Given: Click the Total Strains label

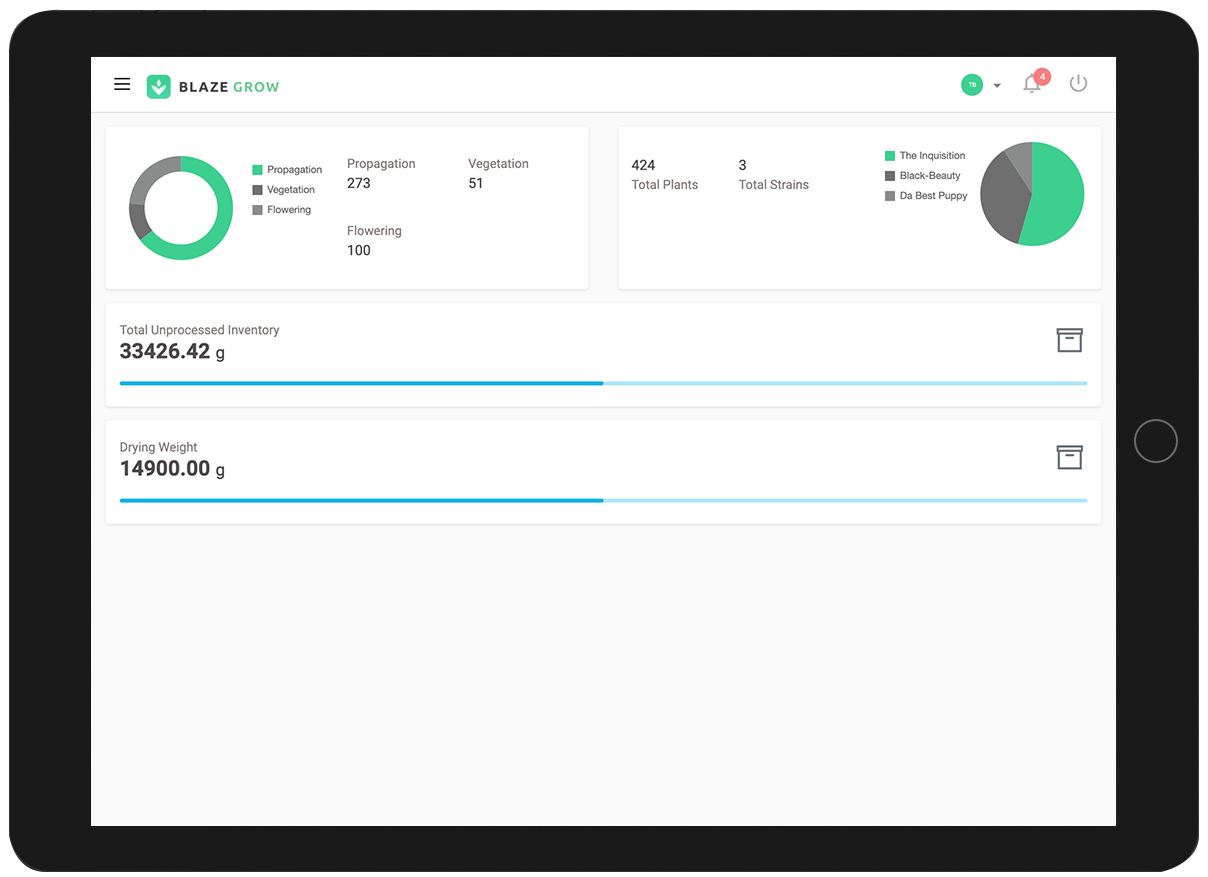Looking at the screenshot, I should (774, 185).
